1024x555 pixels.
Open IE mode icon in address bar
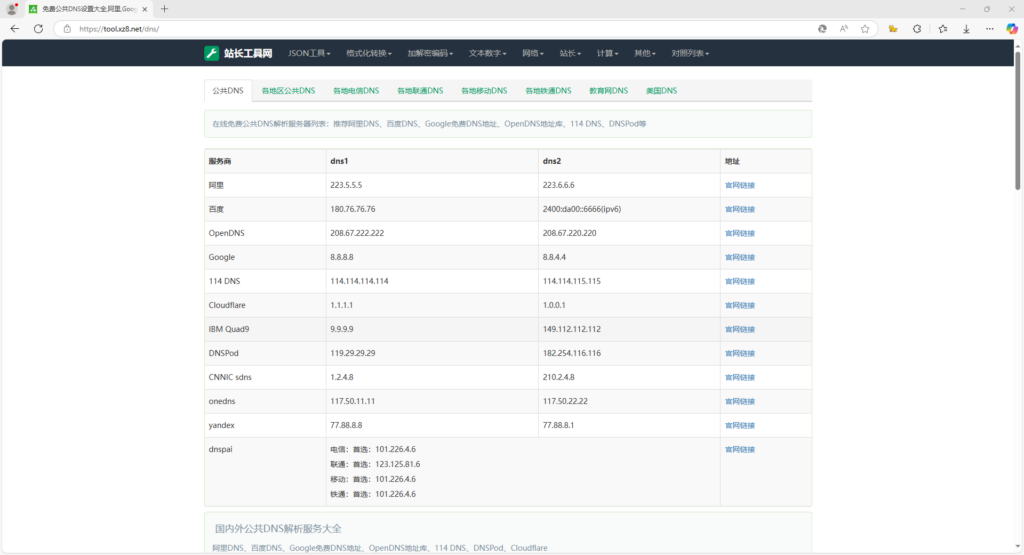pos(822,29)
